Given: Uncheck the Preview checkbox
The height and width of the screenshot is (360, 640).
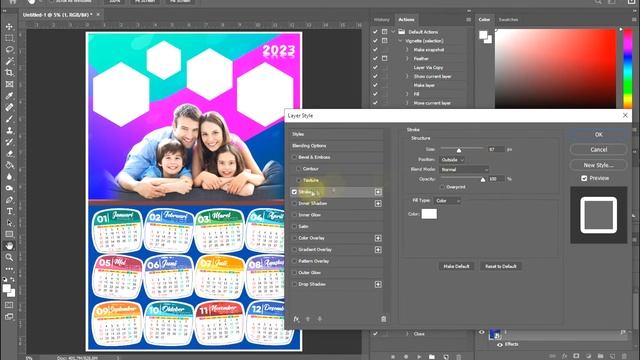Looking at the screenshot, I should (584, 178).
